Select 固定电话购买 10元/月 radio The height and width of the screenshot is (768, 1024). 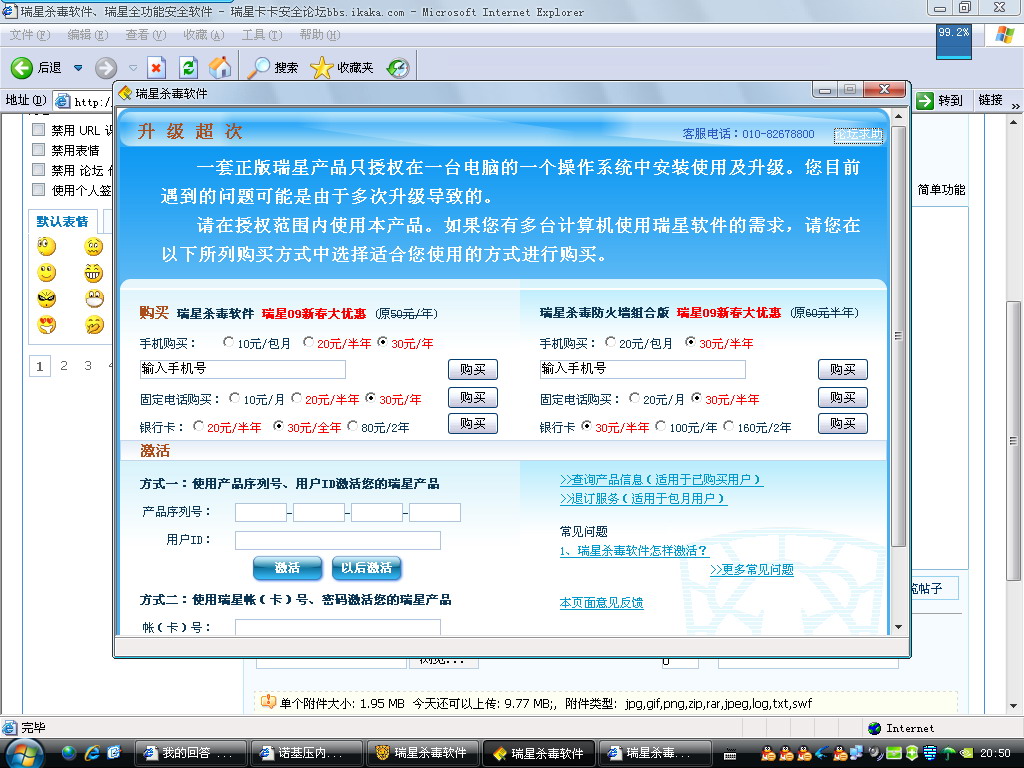point(234,398)
